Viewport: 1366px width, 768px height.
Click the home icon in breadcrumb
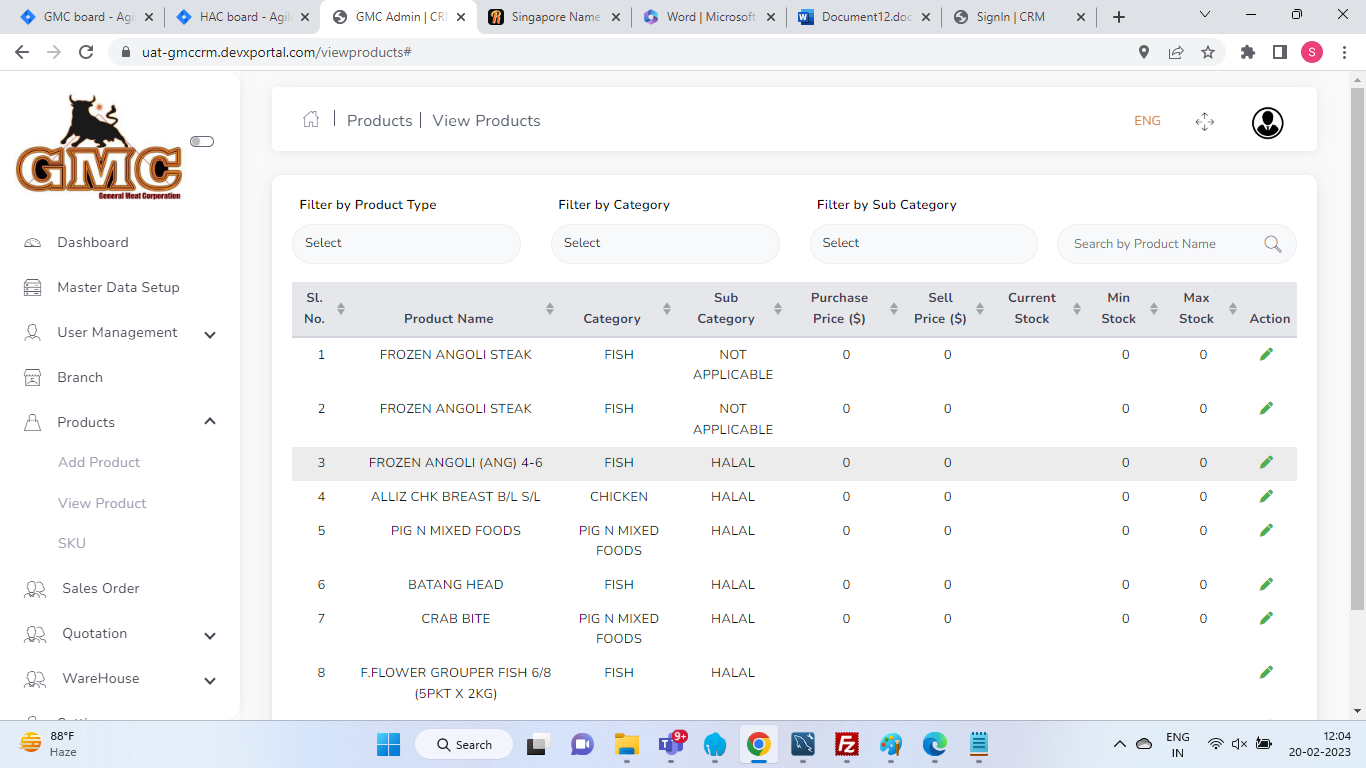(x=311, y=120)
